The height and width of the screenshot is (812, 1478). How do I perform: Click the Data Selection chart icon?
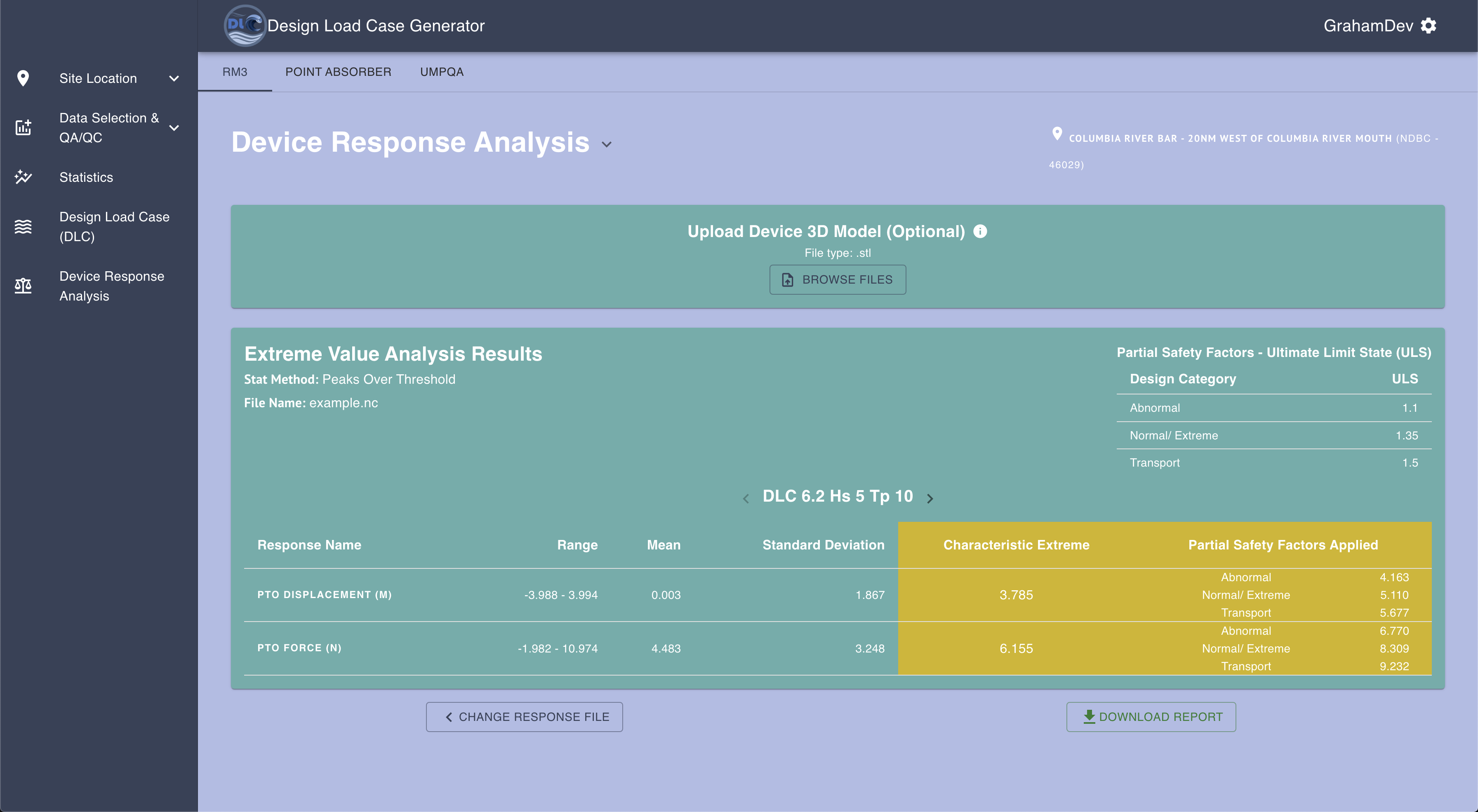[x=23, y=127]
